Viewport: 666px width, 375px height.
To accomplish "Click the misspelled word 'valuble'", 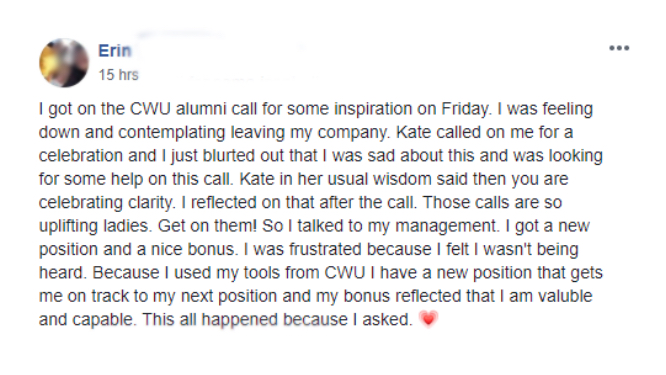I will (x=565, y=296).
